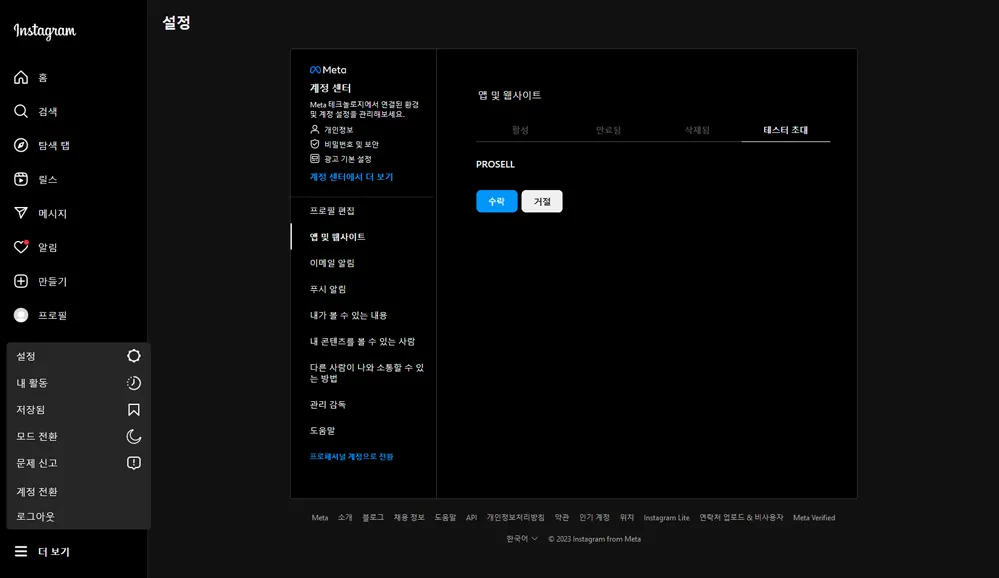Accept PROSELL invite with 수락 button
Screen dimensions: 999x578
coord(496,201)
